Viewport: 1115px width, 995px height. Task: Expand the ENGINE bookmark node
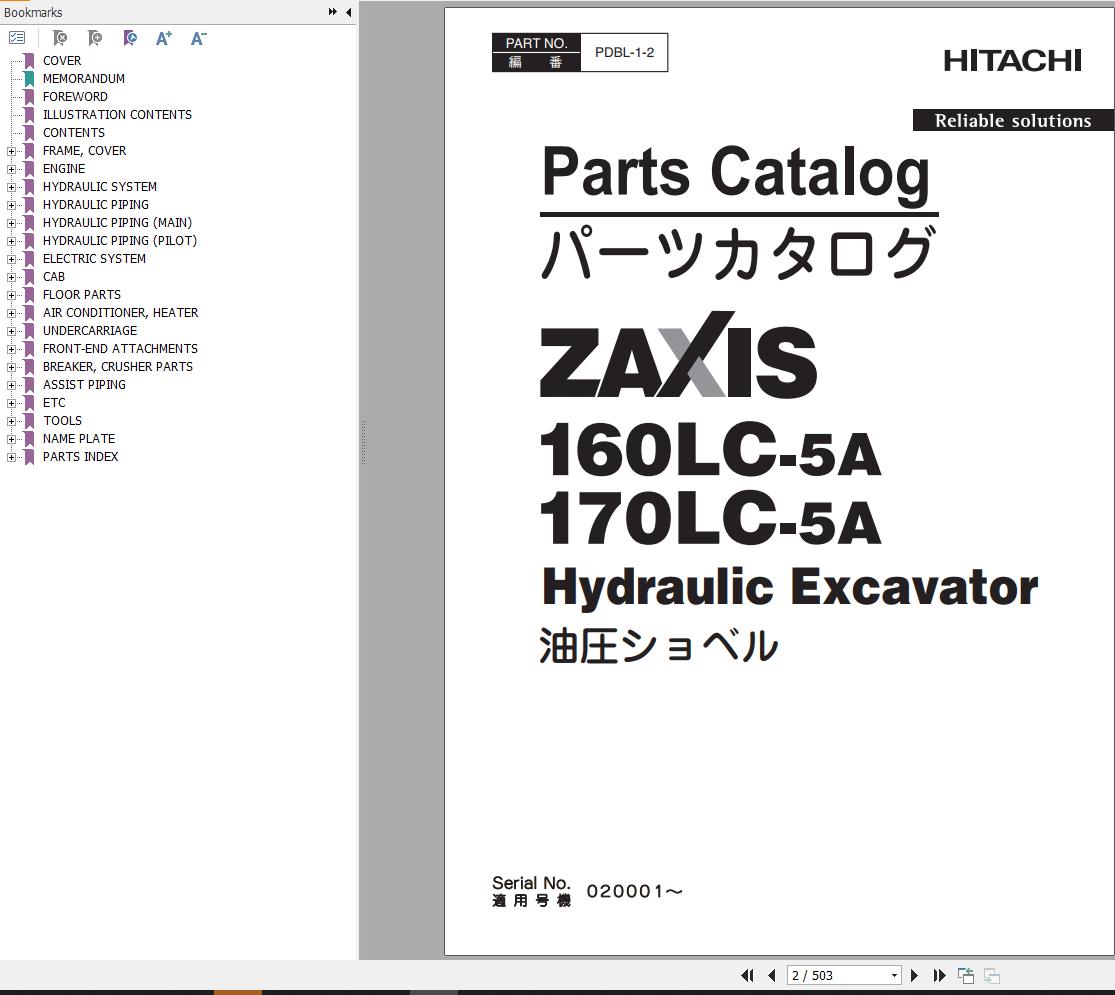pos(11,169)
